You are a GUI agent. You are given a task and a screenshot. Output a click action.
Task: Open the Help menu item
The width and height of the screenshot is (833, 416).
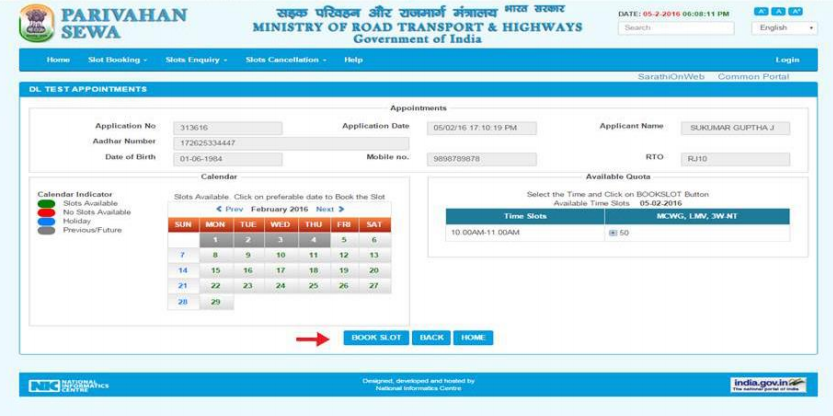[353, 60]
